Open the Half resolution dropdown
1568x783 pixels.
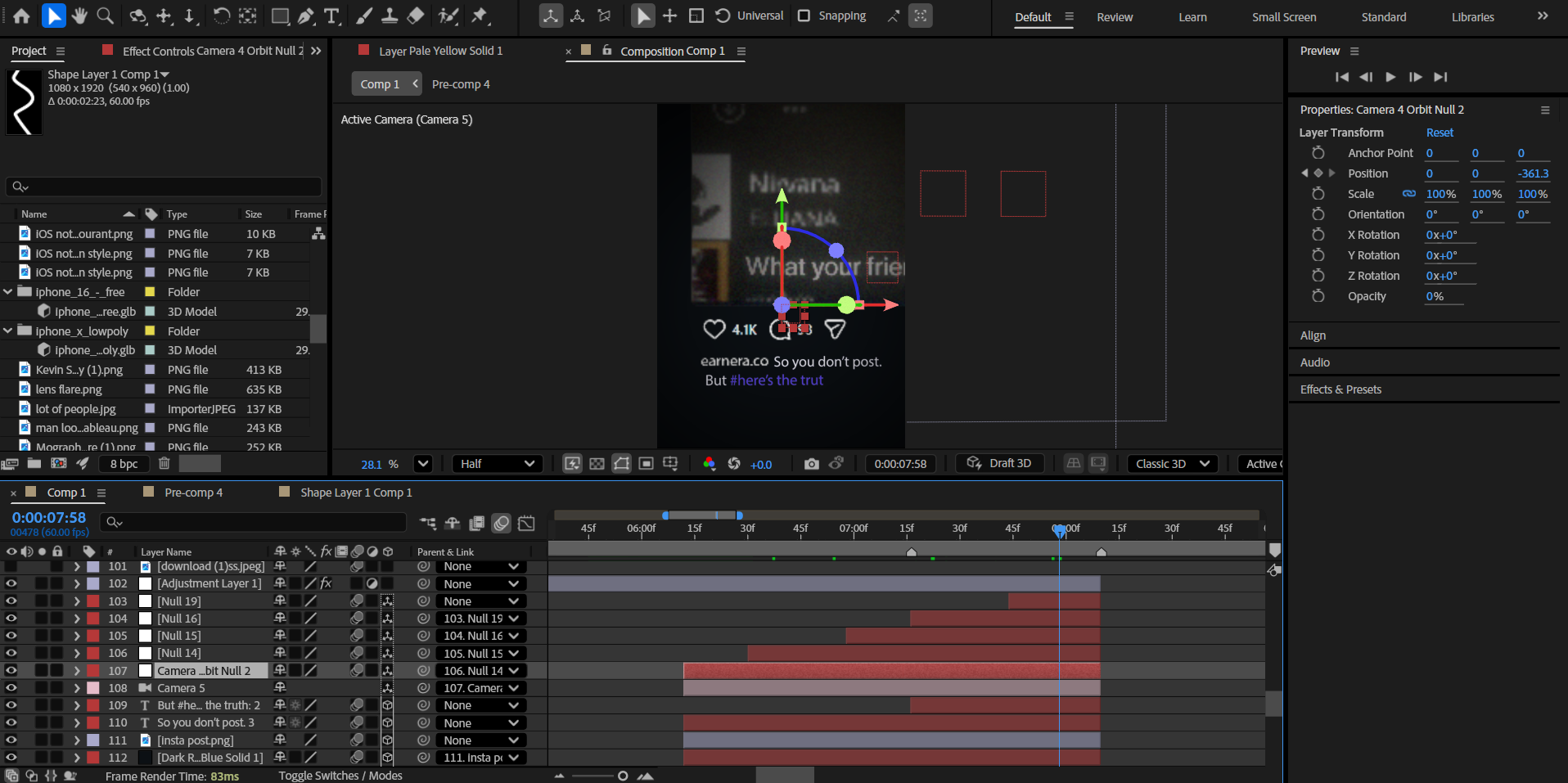497,464
